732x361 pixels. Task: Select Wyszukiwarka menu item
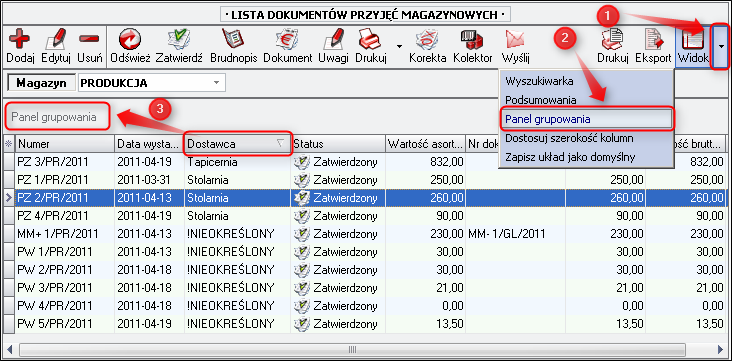click(539, 81)
